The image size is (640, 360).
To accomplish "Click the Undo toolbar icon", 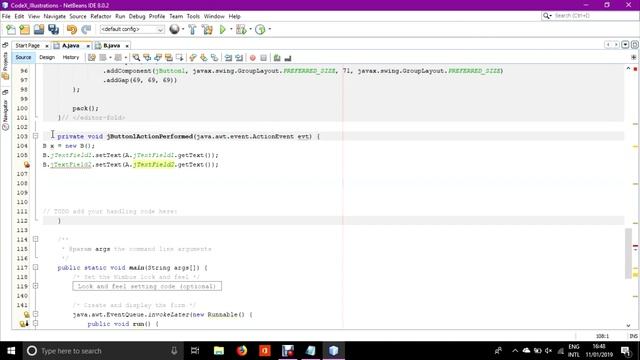I will click(x=72, y=29).
